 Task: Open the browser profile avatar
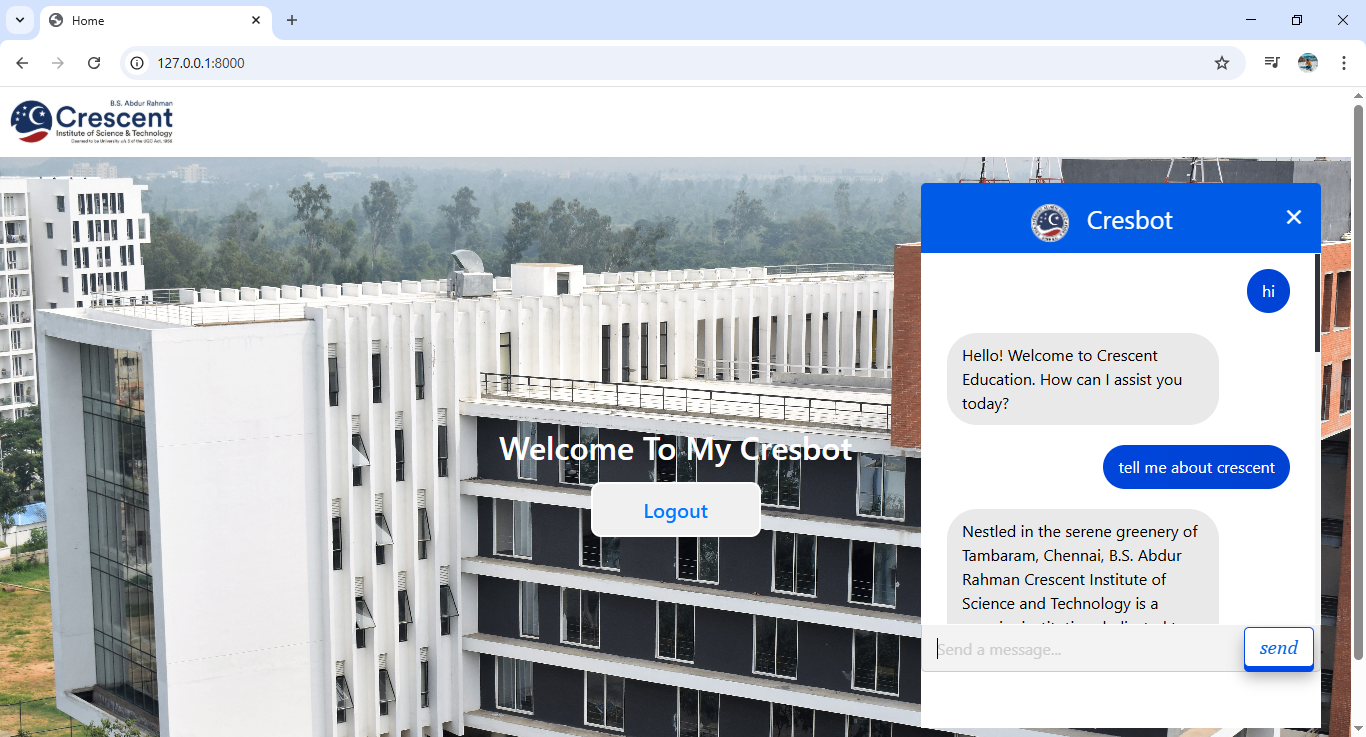[x=1308, y=62]
